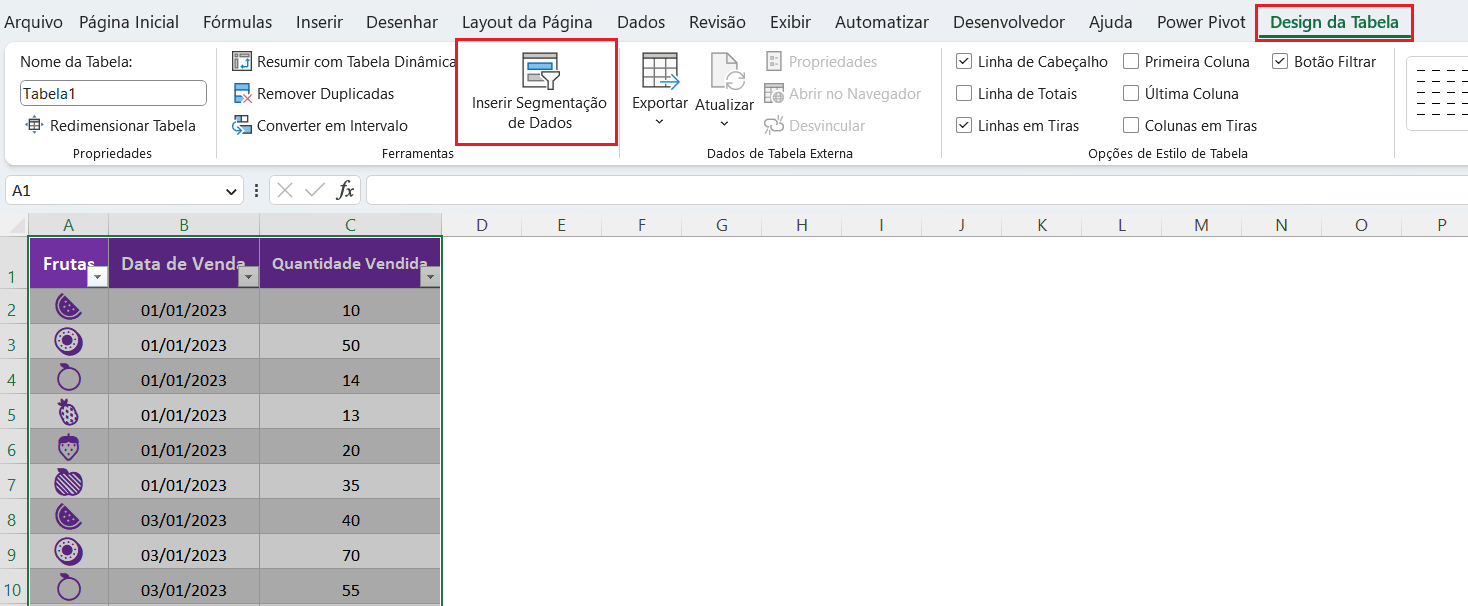This screenshot has height=606, width=1468.
Task: Open the Frutas column filter dropdown
Action: (97, 278)
